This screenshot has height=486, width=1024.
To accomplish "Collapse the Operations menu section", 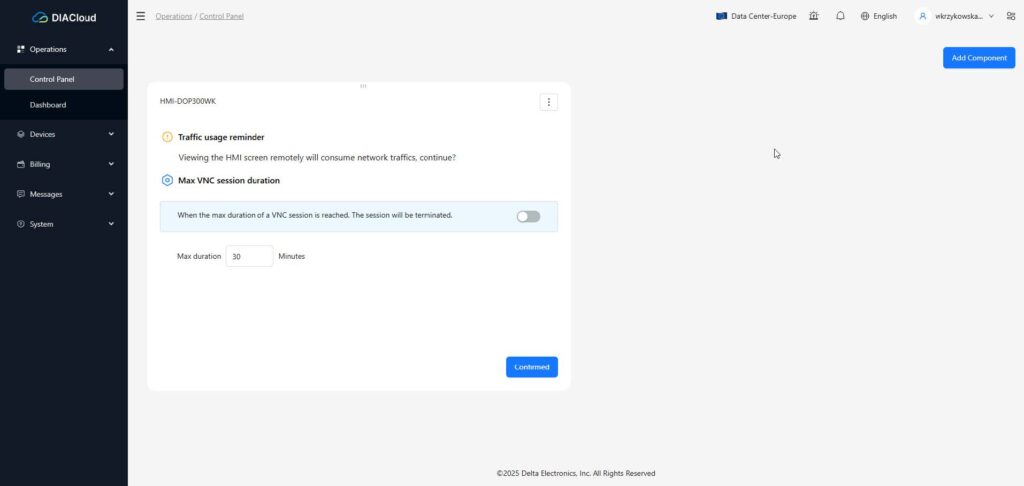I will tap(111, 49).
